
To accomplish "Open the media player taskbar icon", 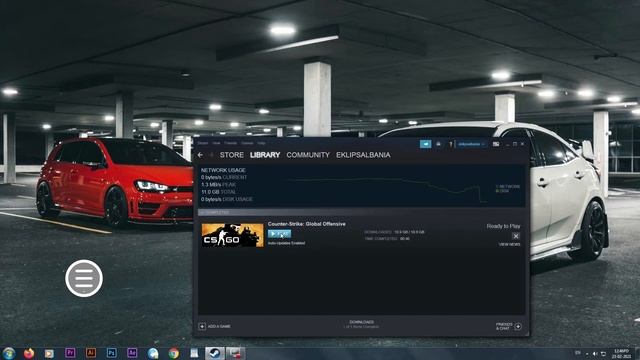I will [49, 353].
